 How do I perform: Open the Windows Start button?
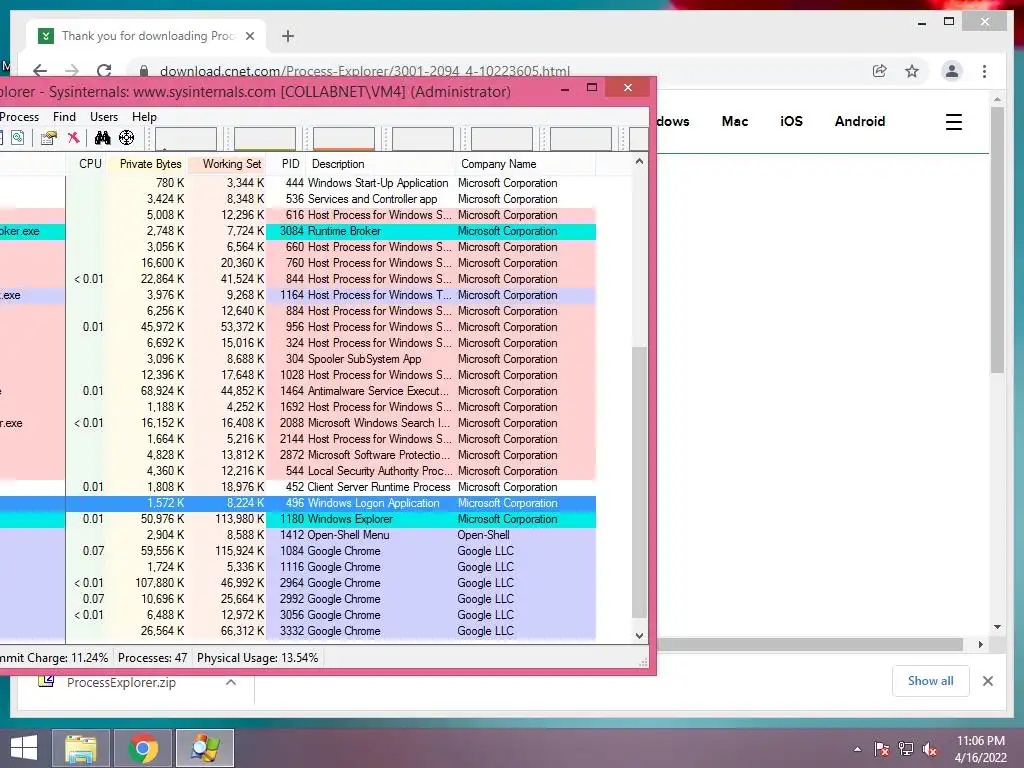tap(24, 748)
